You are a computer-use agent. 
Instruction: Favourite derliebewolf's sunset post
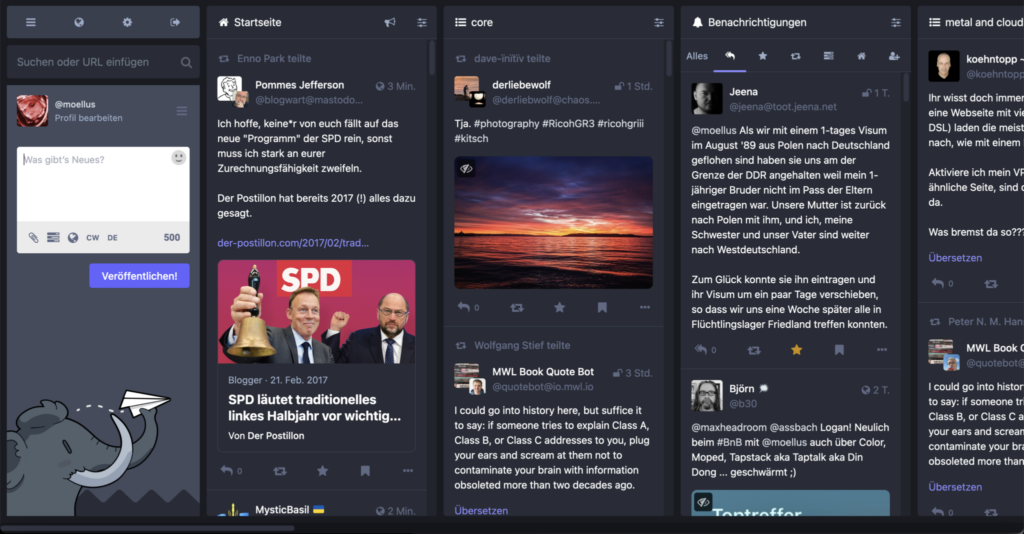coord(560,307)
